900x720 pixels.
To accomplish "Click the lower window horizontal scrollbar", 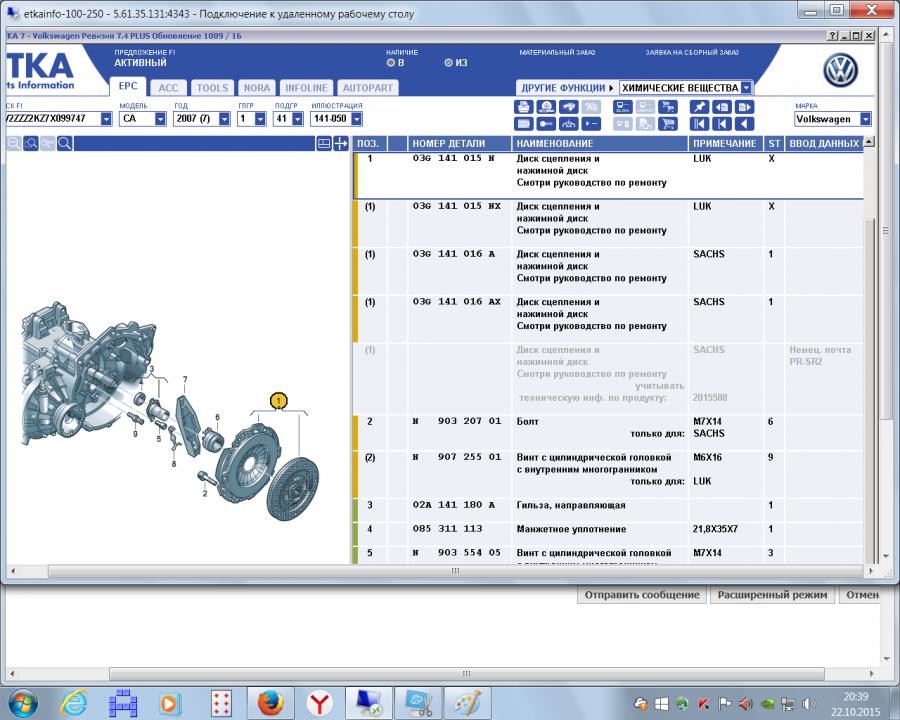I will pos(467,673).
